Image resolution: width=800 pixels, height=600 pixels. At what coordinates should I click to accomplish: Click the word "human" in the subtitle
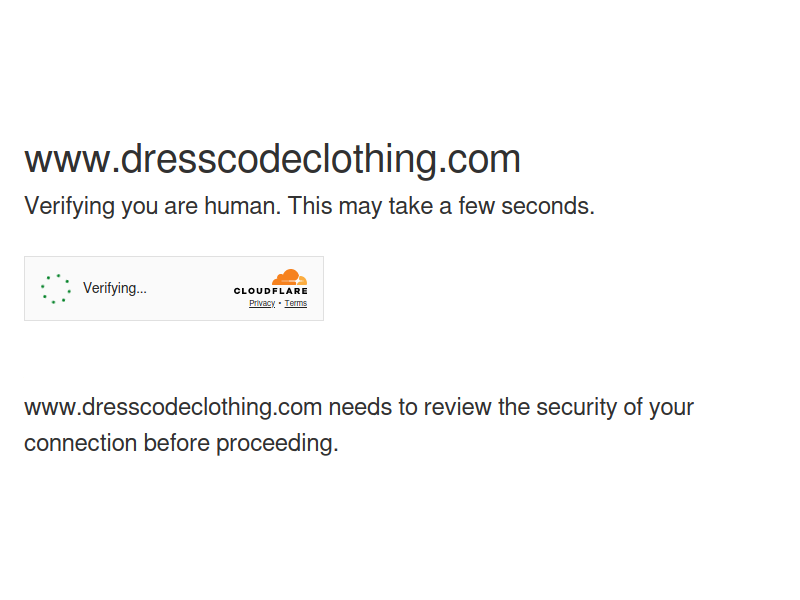tap(242, 206)
